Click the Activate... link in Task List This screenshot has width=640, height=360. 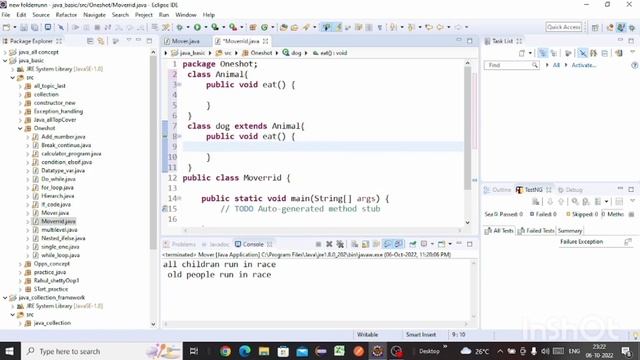point(584,65)
